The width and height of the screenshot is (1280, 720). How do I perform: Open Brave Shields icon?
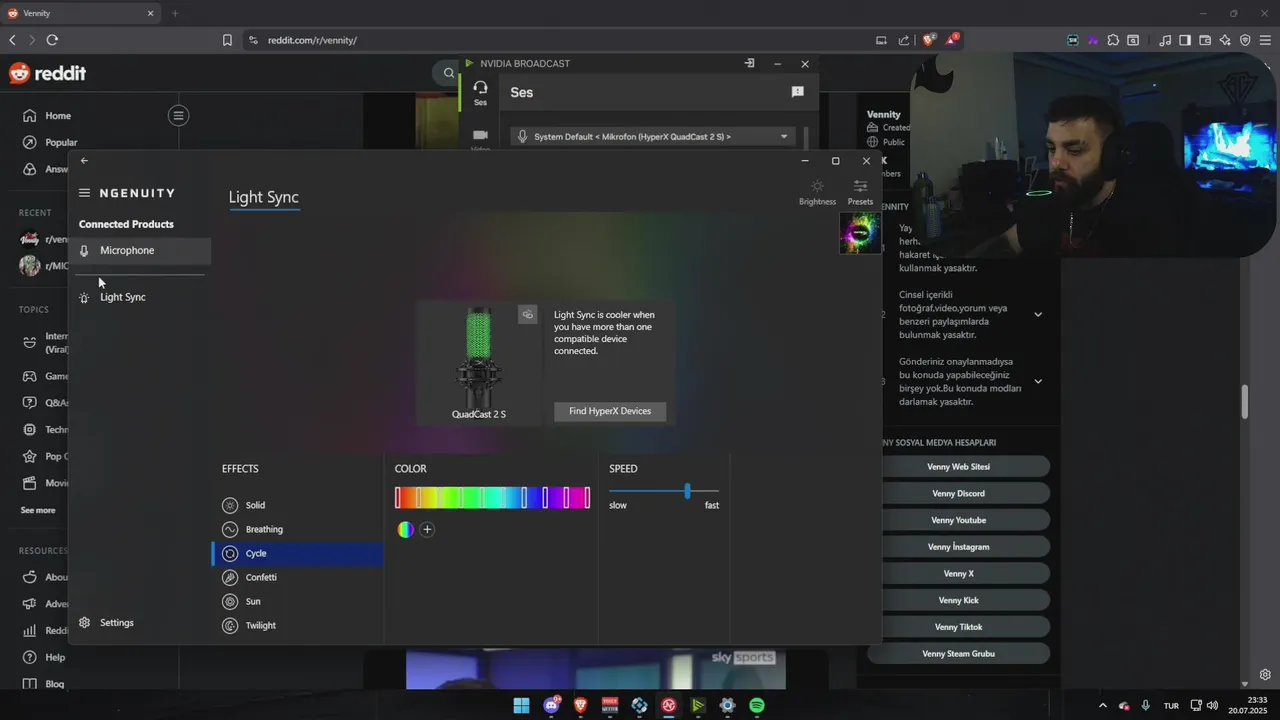click(x=929, y=40)
